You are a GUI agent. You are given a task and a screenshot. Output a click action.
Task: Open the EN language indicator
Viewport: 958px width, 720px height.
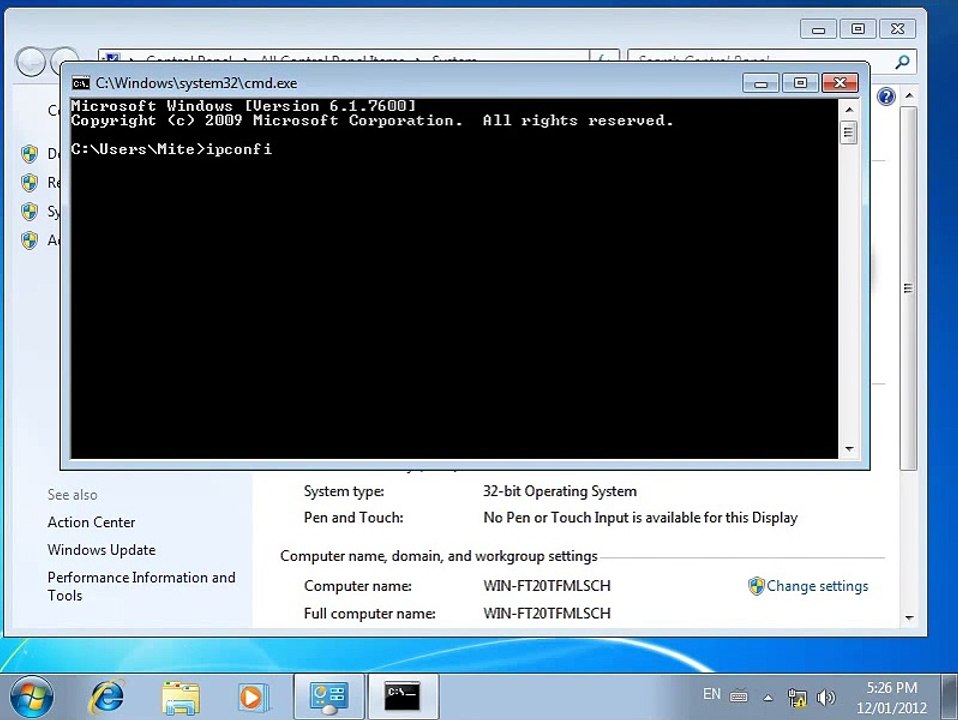tap(711, 694)
